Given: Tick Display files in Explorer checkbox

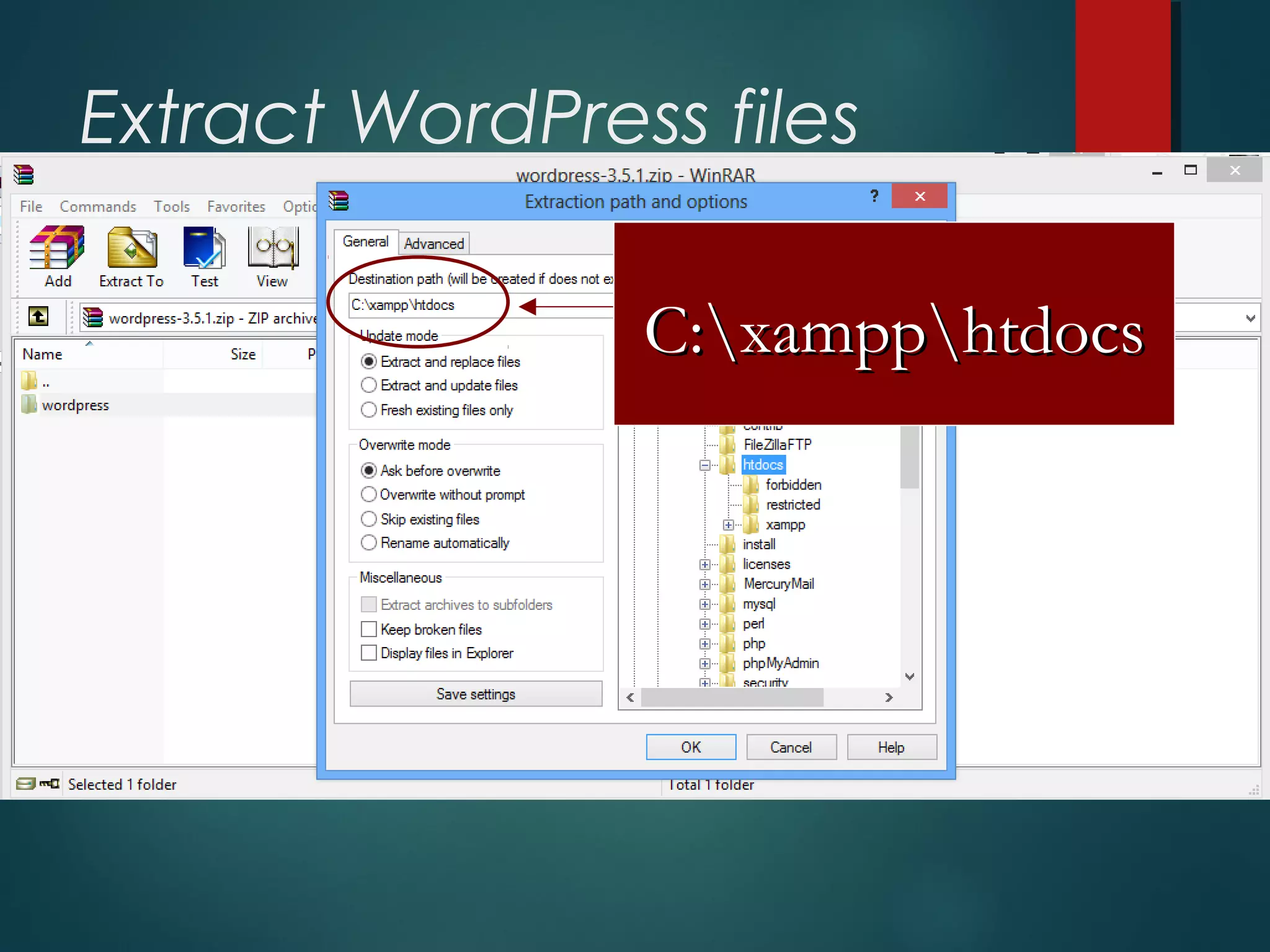Looking at the screenshot, I should tap(369, 653).
